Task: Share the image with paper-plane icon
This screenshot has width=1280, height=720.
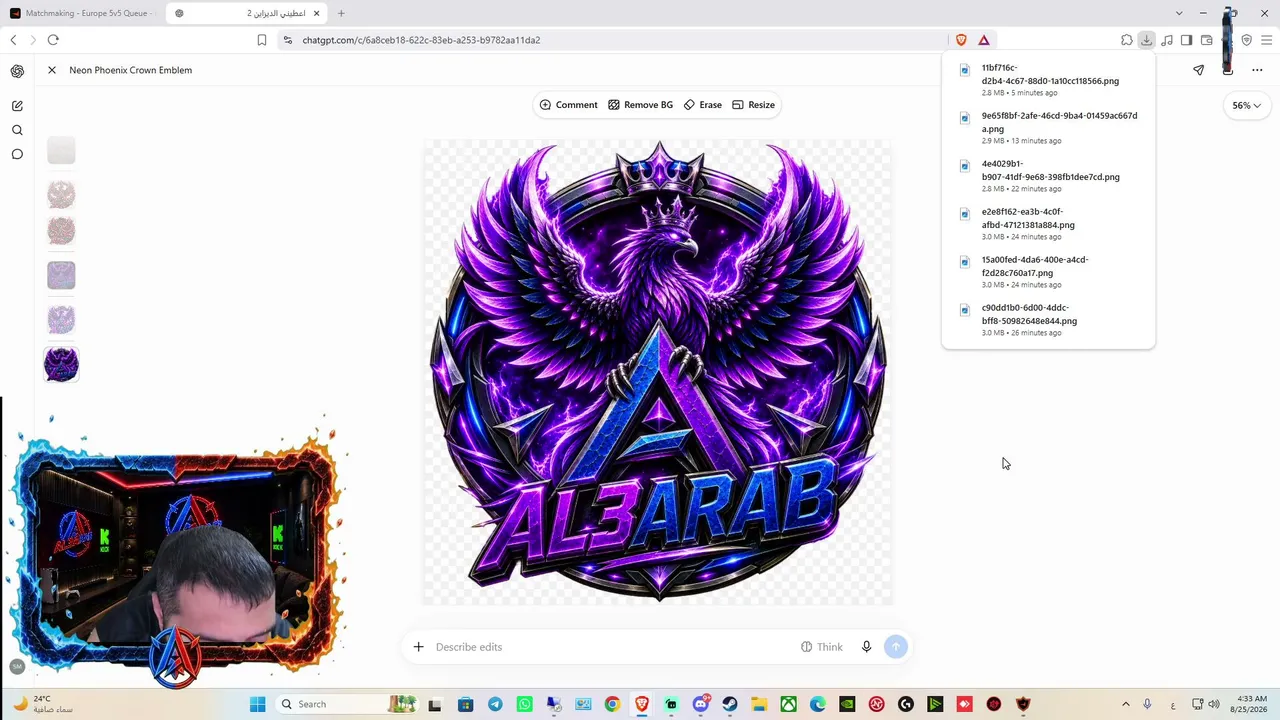Action: pyautogui.click(x=1199, y=70)
